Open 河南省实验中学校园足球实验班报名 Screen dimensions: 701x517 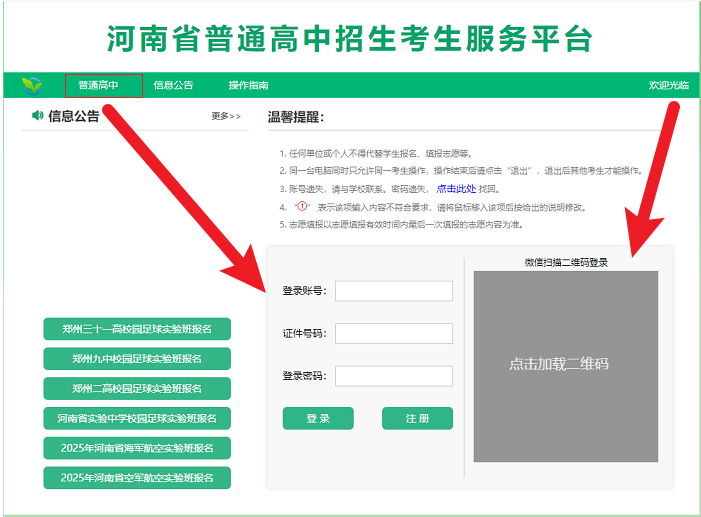[x=137, y=418]
